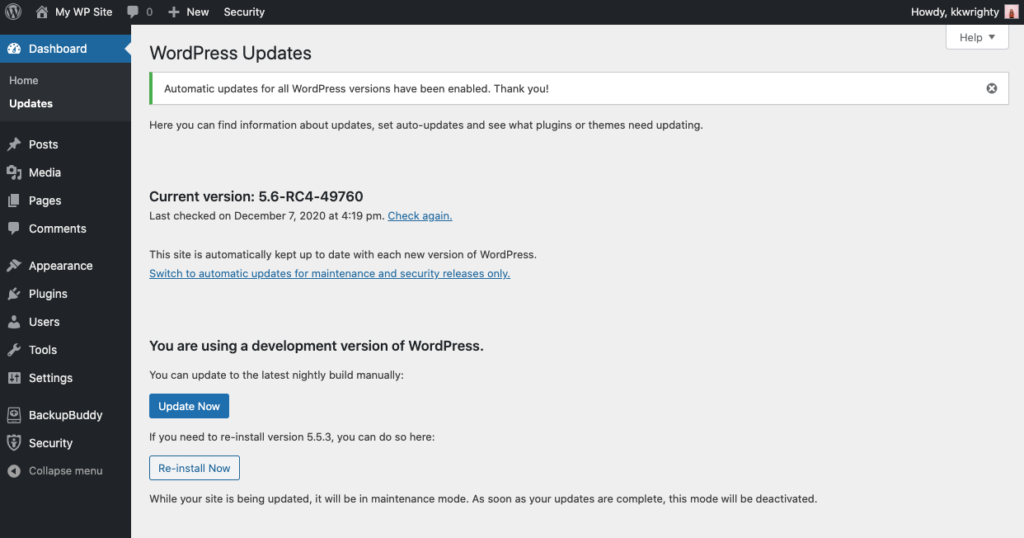The width and height of the screenshot is (1024, 538).
Task: Open the Tools menu label
Action: [x=42, y=350]
